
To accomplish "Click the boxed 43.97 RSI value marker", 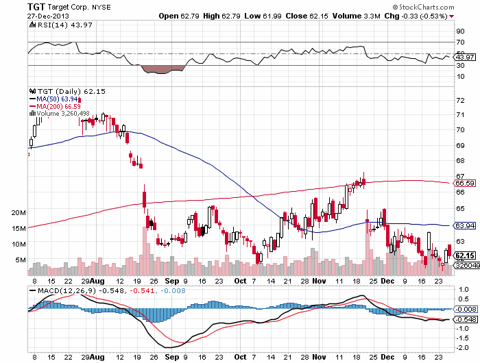I will coord(465,57).
